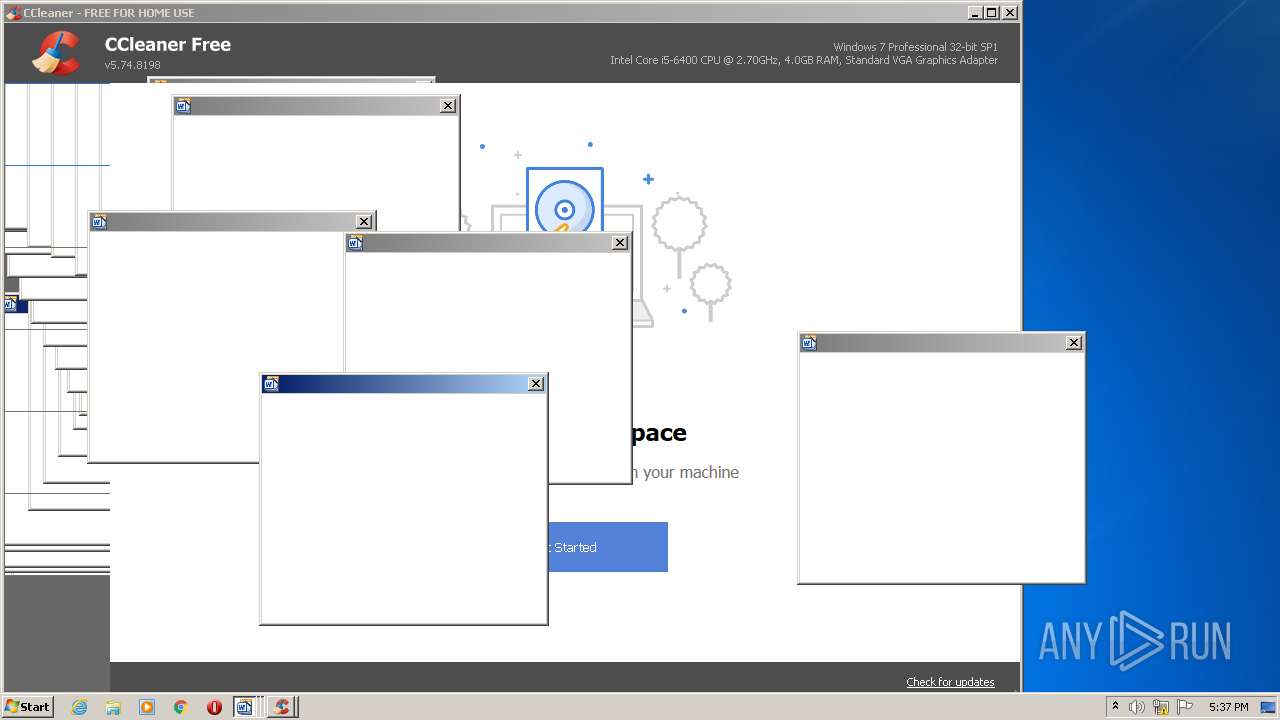
Task: Close the leftmost large blank Word window
Action: [x=364, y=222]
